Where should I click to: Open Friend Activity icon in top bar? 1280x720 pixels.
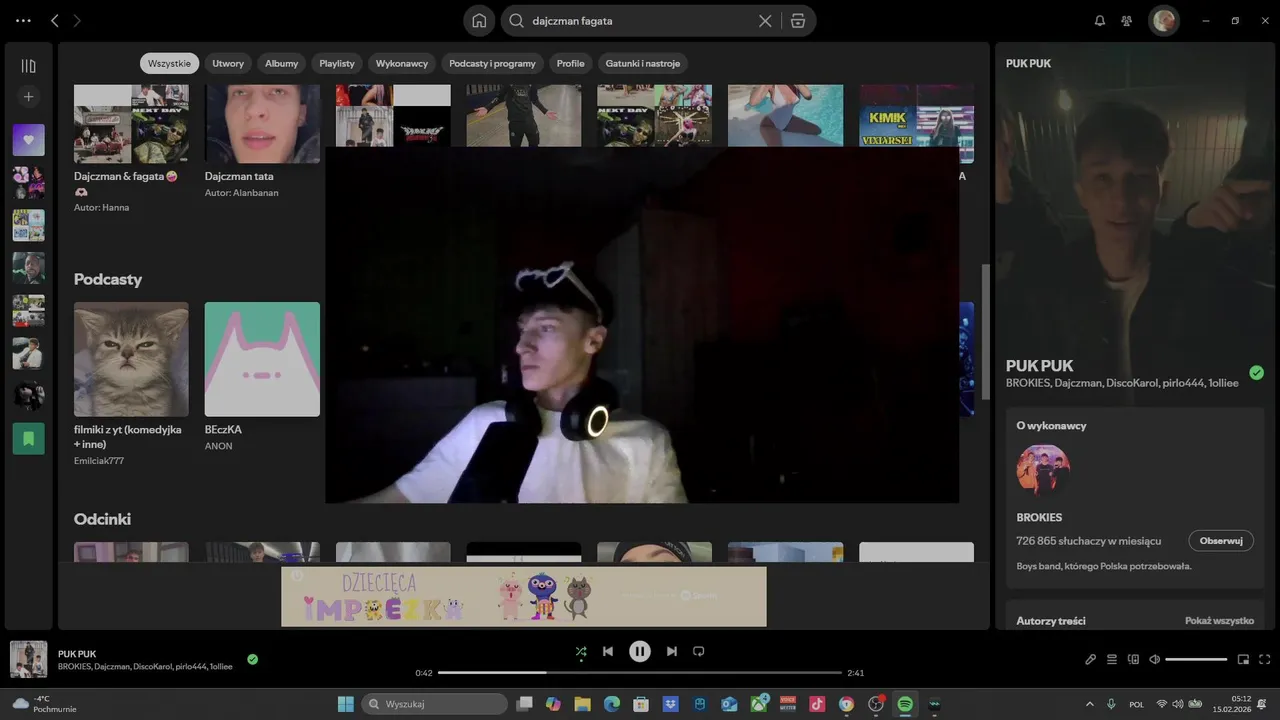coord(1127,20)
